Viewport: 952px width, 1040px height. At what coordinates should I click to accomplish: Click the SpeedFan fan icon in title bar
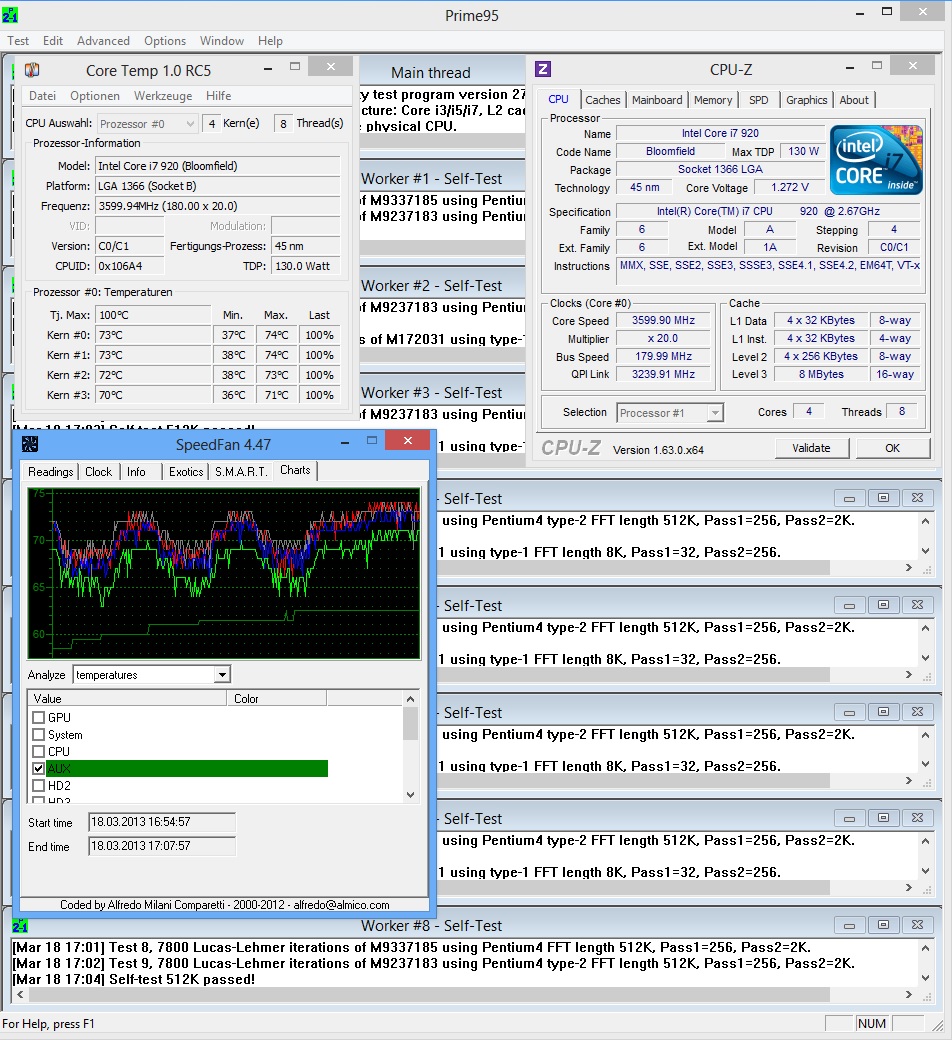point(30,444)
